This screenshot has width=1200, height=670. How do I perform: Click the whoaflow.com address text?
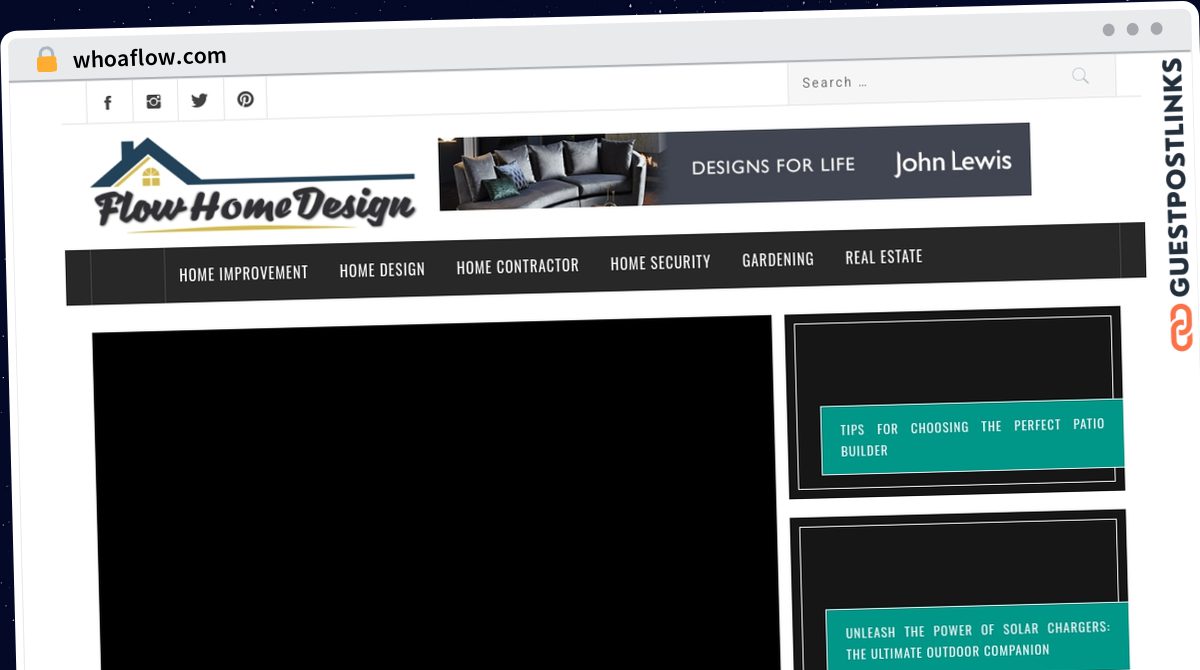(x=150, y=57)
